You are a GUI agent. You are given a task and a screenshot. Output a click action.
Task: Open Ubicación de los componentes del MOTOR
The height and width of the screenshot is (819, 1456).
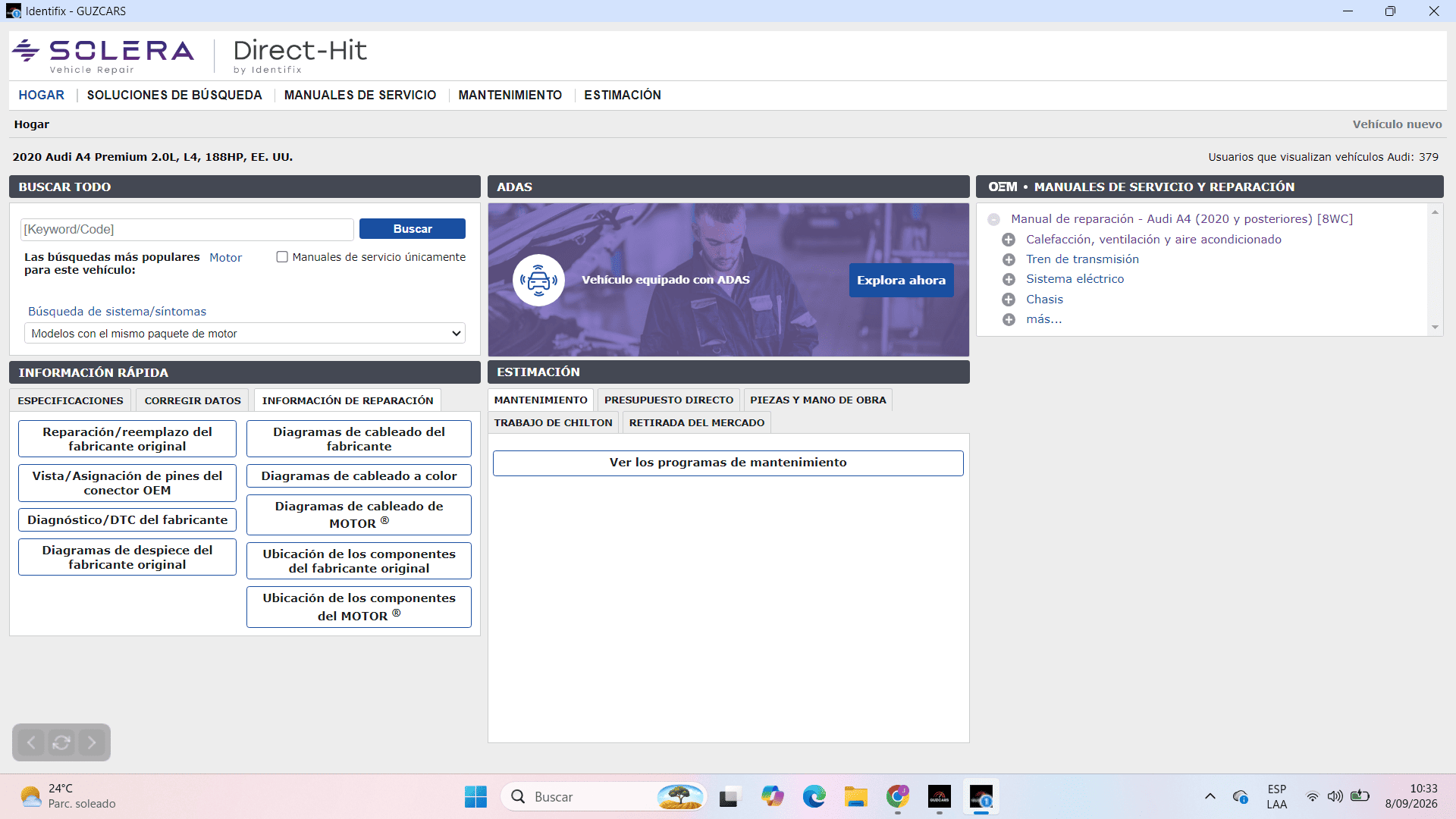359,607
